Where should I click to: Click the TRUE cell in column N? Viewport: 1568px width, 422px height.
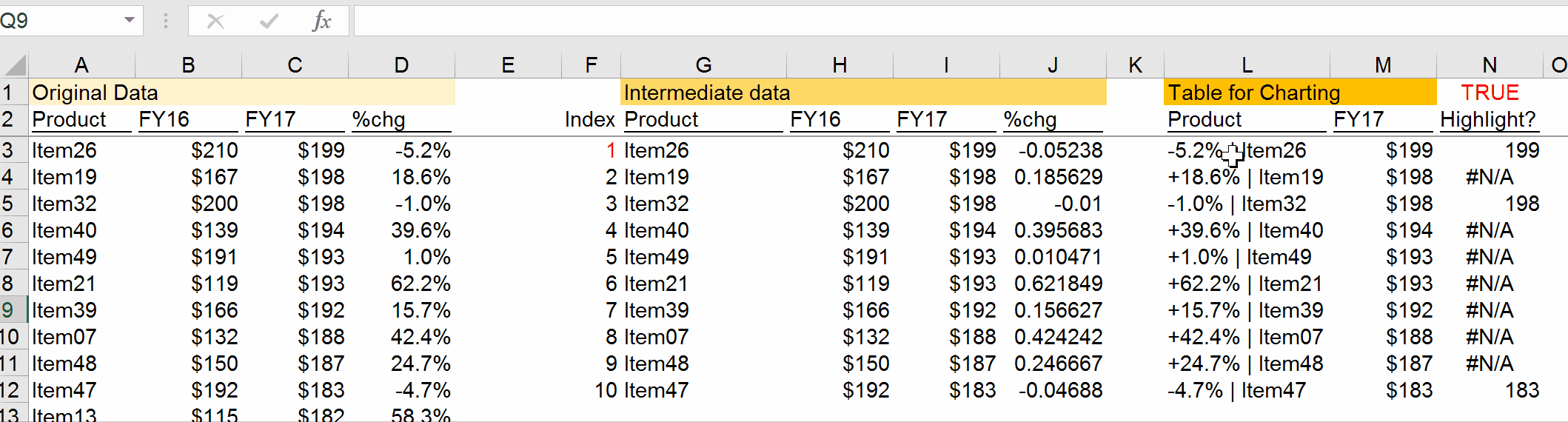pyautogui.click(x=1490, y=93)
